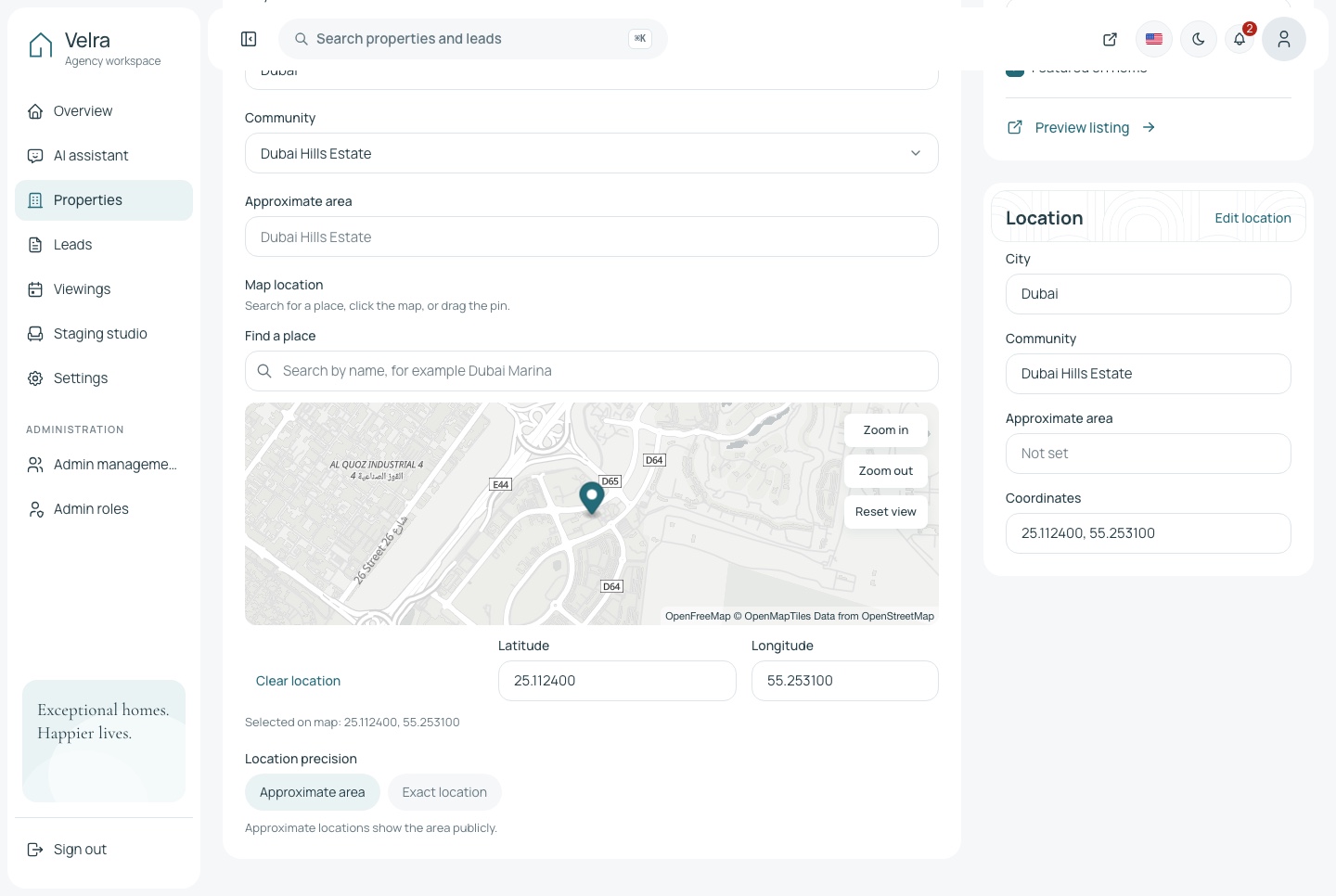Click "Not set" approximate area field
1336x896 pixels.
click(1149, 454)
